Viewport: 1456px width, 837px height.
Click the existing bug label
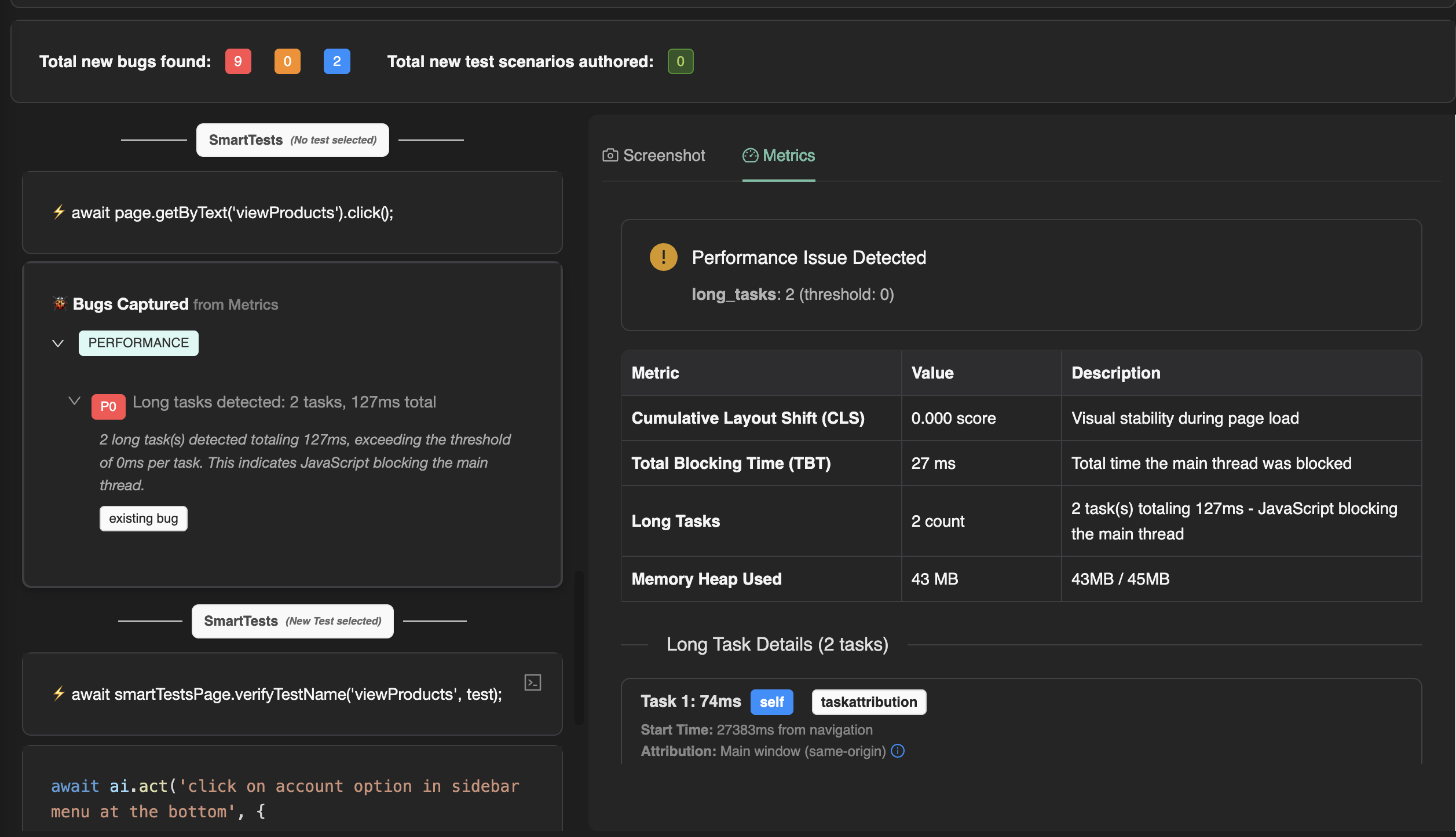(x=143, y=518)
